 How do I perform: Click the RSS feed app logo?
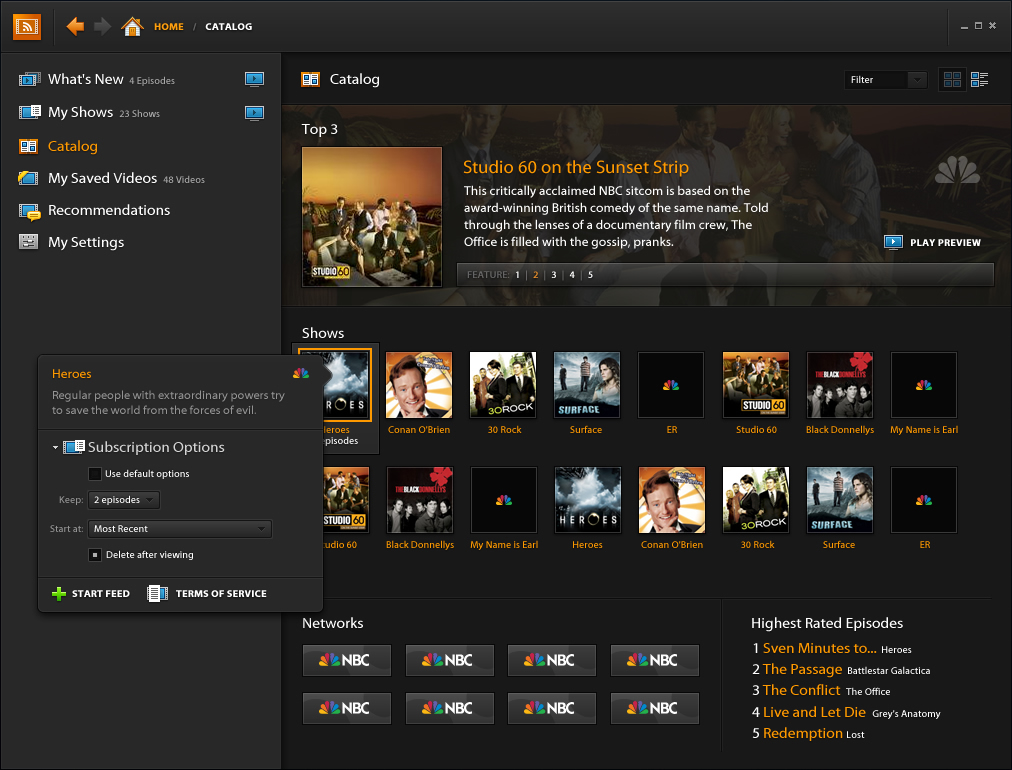click(x=27, y=27)
